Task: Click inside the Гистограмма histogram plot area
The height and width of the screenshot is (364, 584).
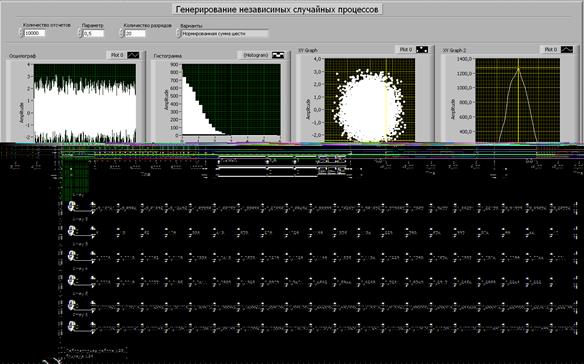Action: [x=231, y=100]
